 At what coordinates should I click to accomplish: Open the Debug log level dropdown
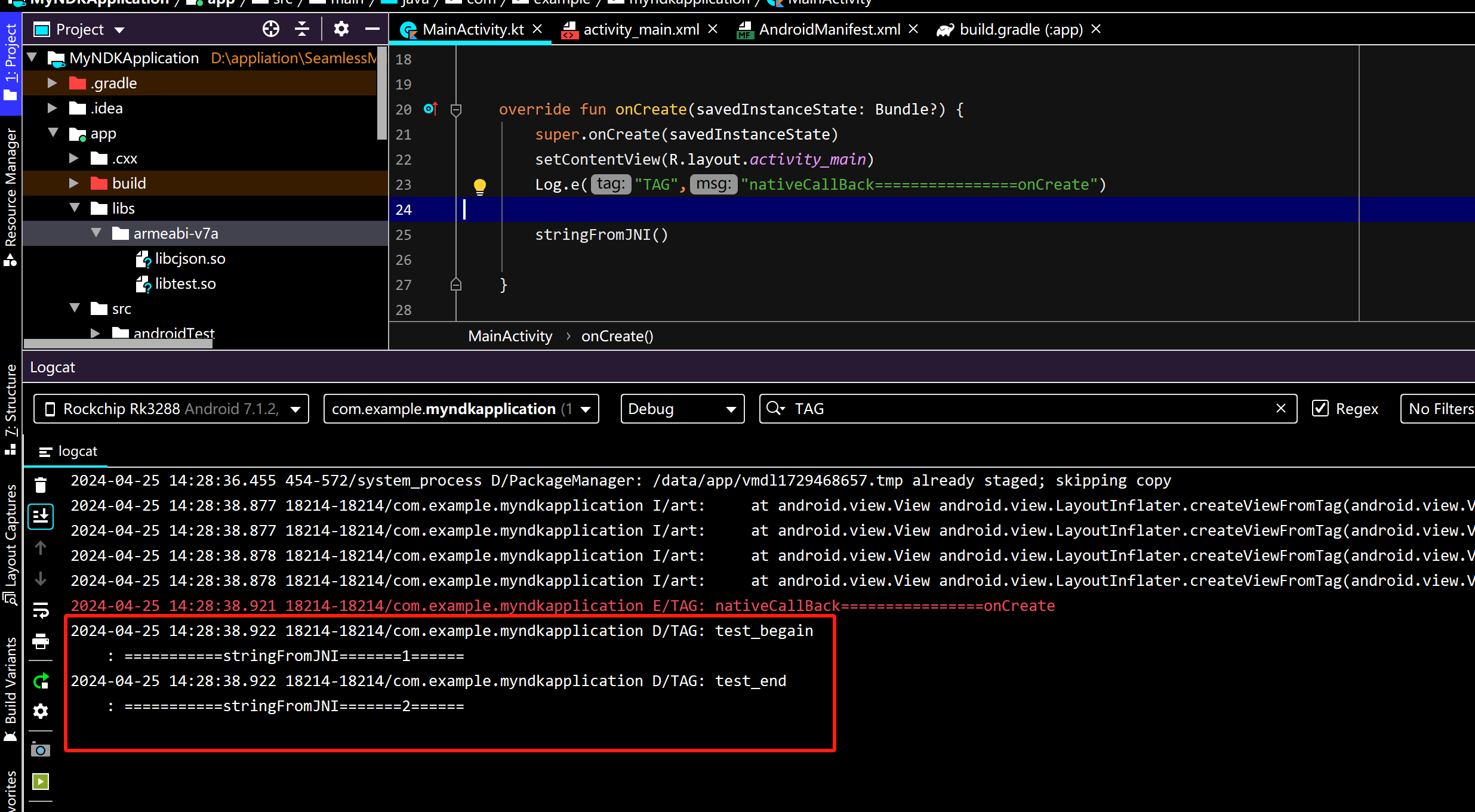[682, 408]
